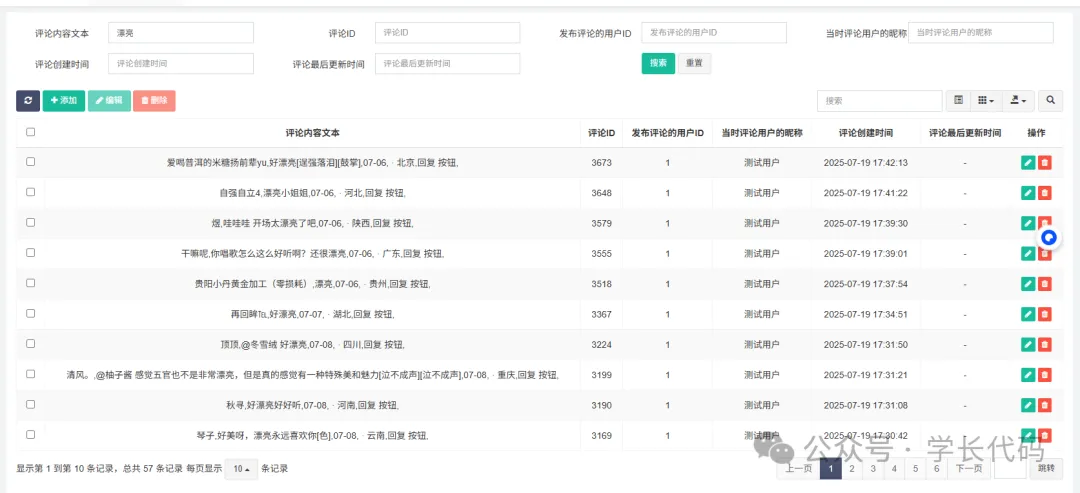Viewport: 1080px width, 493px height.
Task: Click the red delete icon for row 3673
Action: tap(1044, 162)
